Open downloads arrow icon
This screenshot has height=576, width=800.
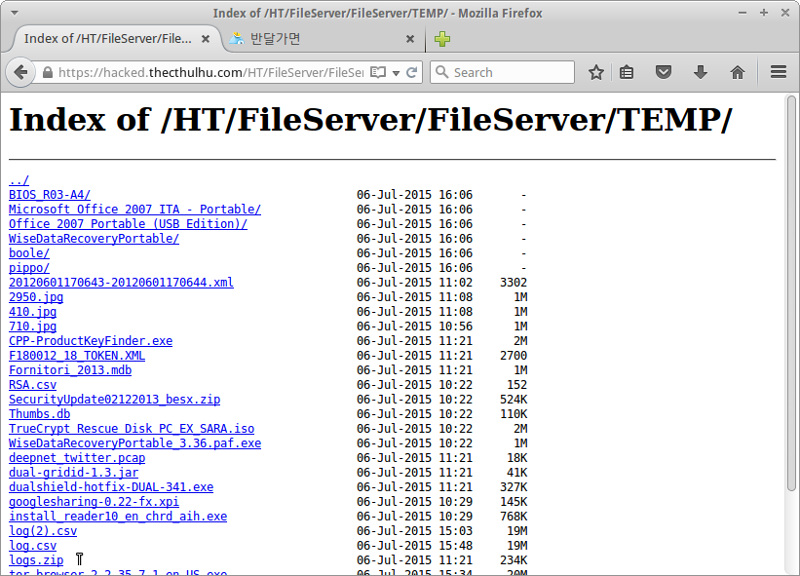(701, 72)
